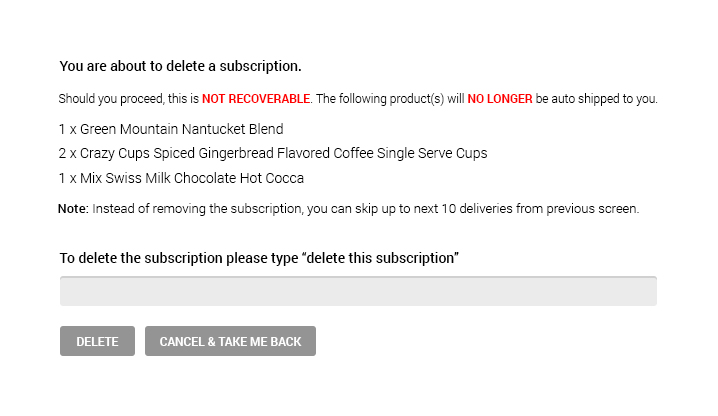Click the 'To delete the subscription' instruction label

point(179,258)
